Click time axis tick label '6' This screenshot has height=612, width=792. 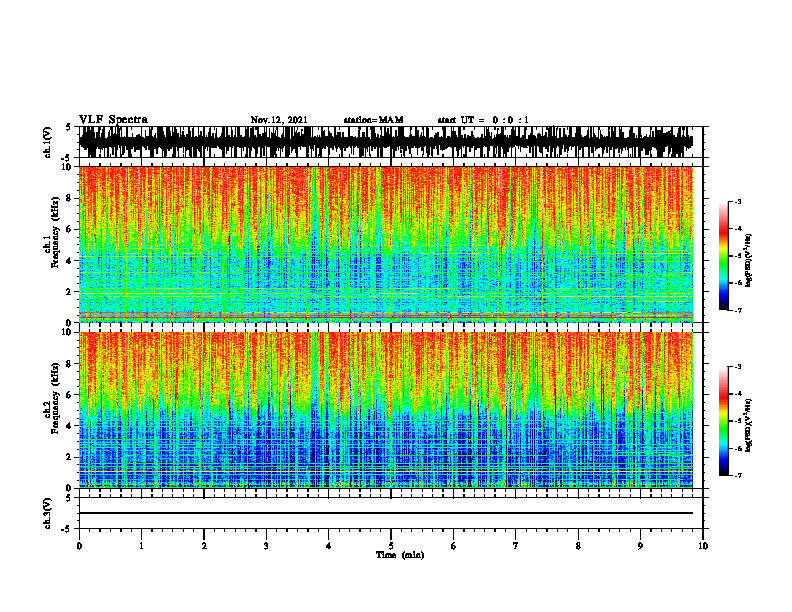[454, 546]
